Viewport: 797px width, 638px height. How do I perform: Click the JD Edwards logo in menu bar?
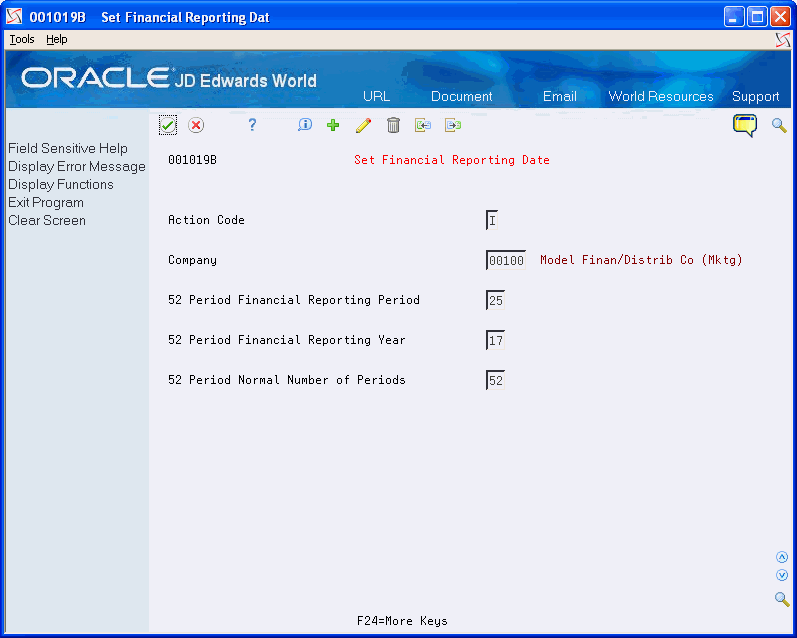point(783,40)
